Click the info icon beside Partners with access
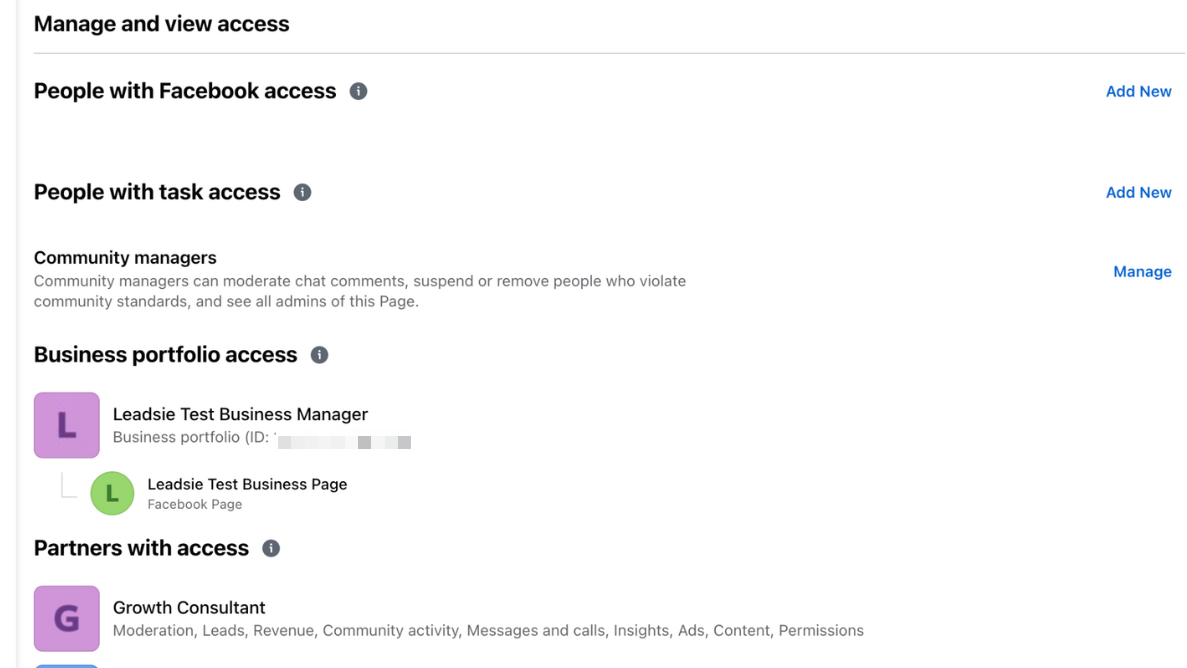Screen dimensions: 1187x668 (x=270, y=548)
